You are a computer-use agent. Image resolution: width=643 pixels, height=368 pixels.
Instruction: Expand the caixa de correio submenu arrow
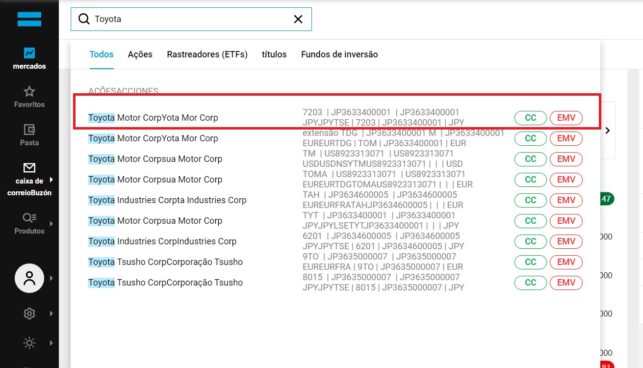point(51,180)
